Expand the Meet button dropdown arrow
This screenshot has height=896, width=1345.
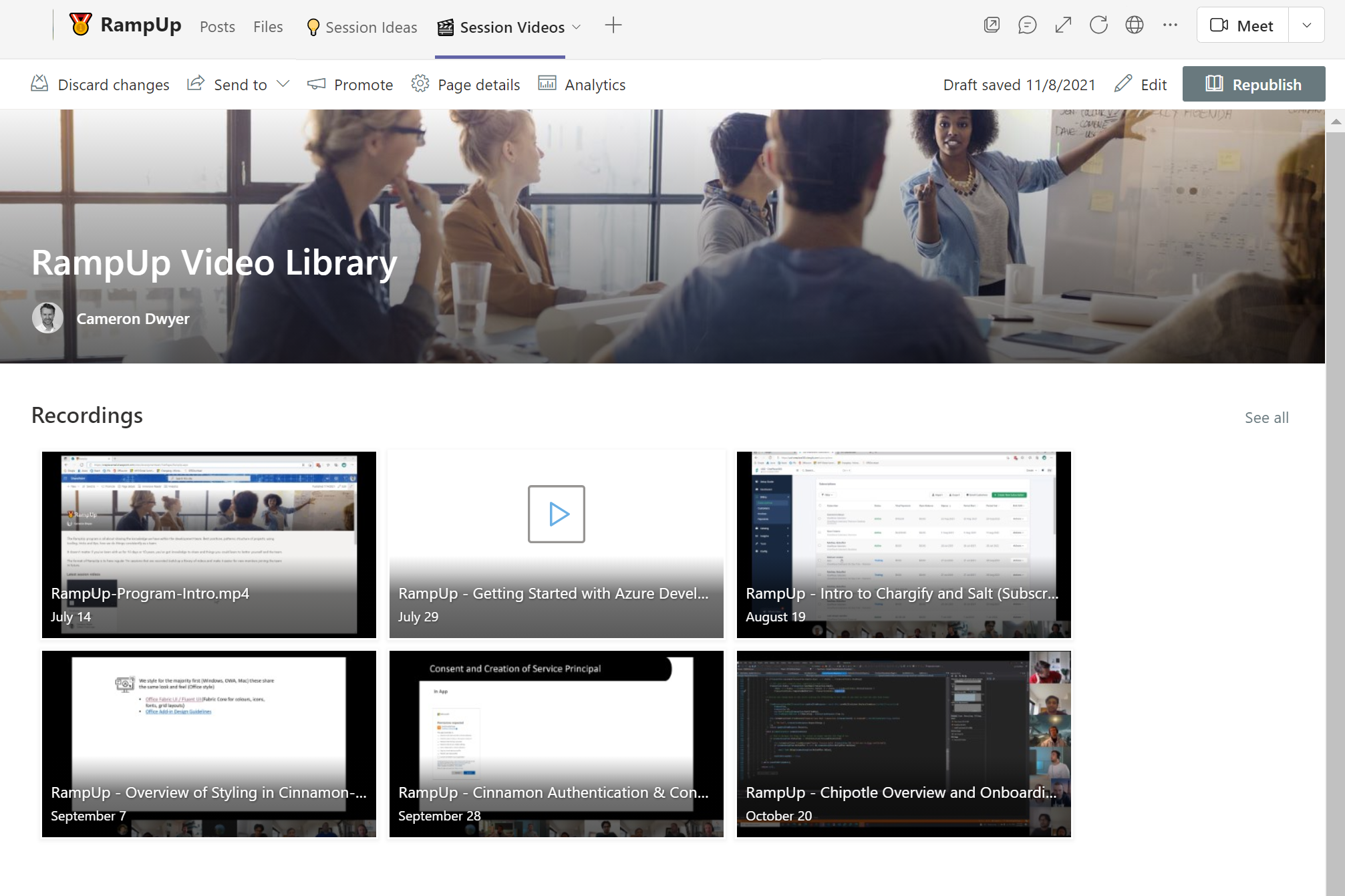pyautogui.click(x=1306, y=25)
